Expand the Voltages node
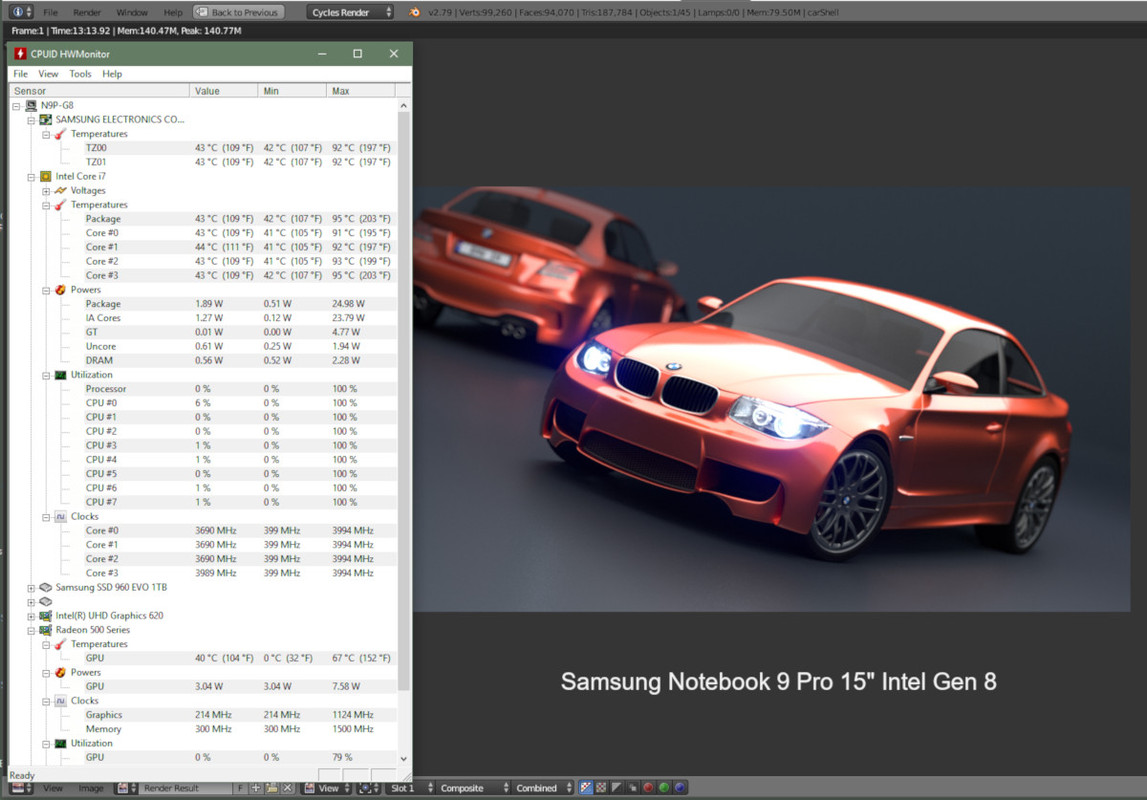Image resolution: width=1147 pixels, height=800 pixels. (46, 191)
